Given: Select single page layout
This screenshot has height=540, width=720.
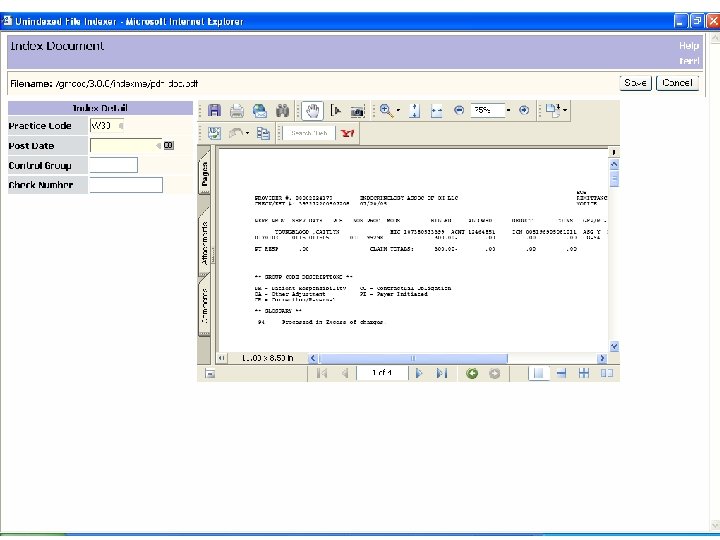Looking at the screenshot, I should (539, 373).
